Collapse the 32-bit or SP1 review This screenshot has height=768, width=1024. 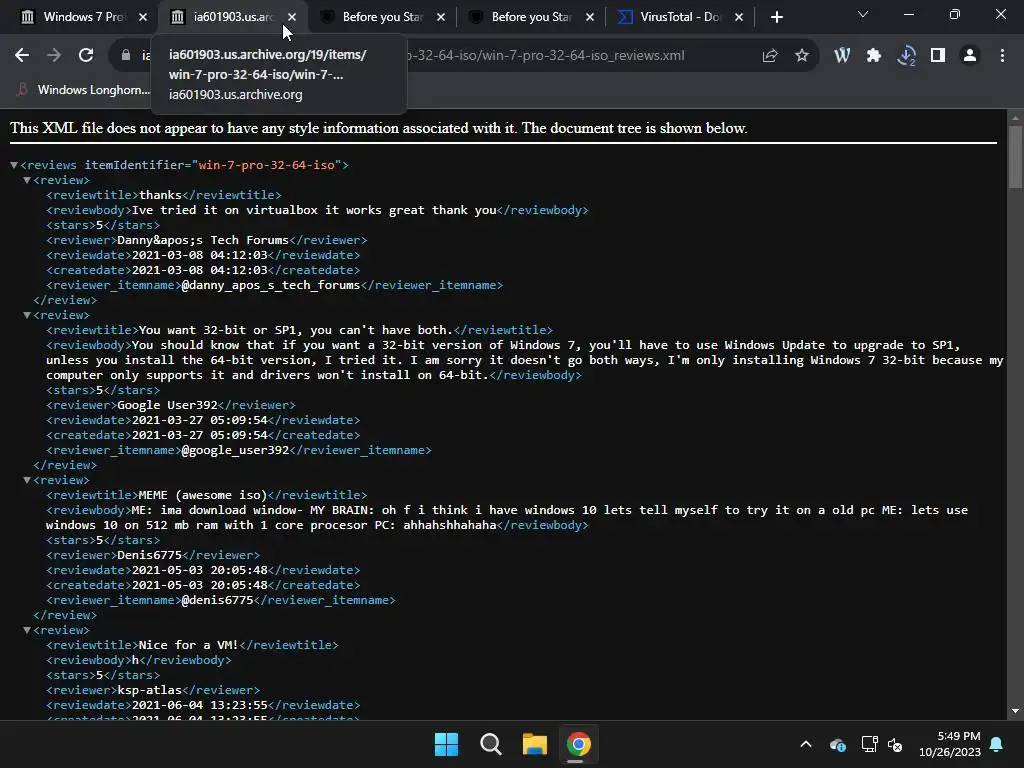[27, 315]
